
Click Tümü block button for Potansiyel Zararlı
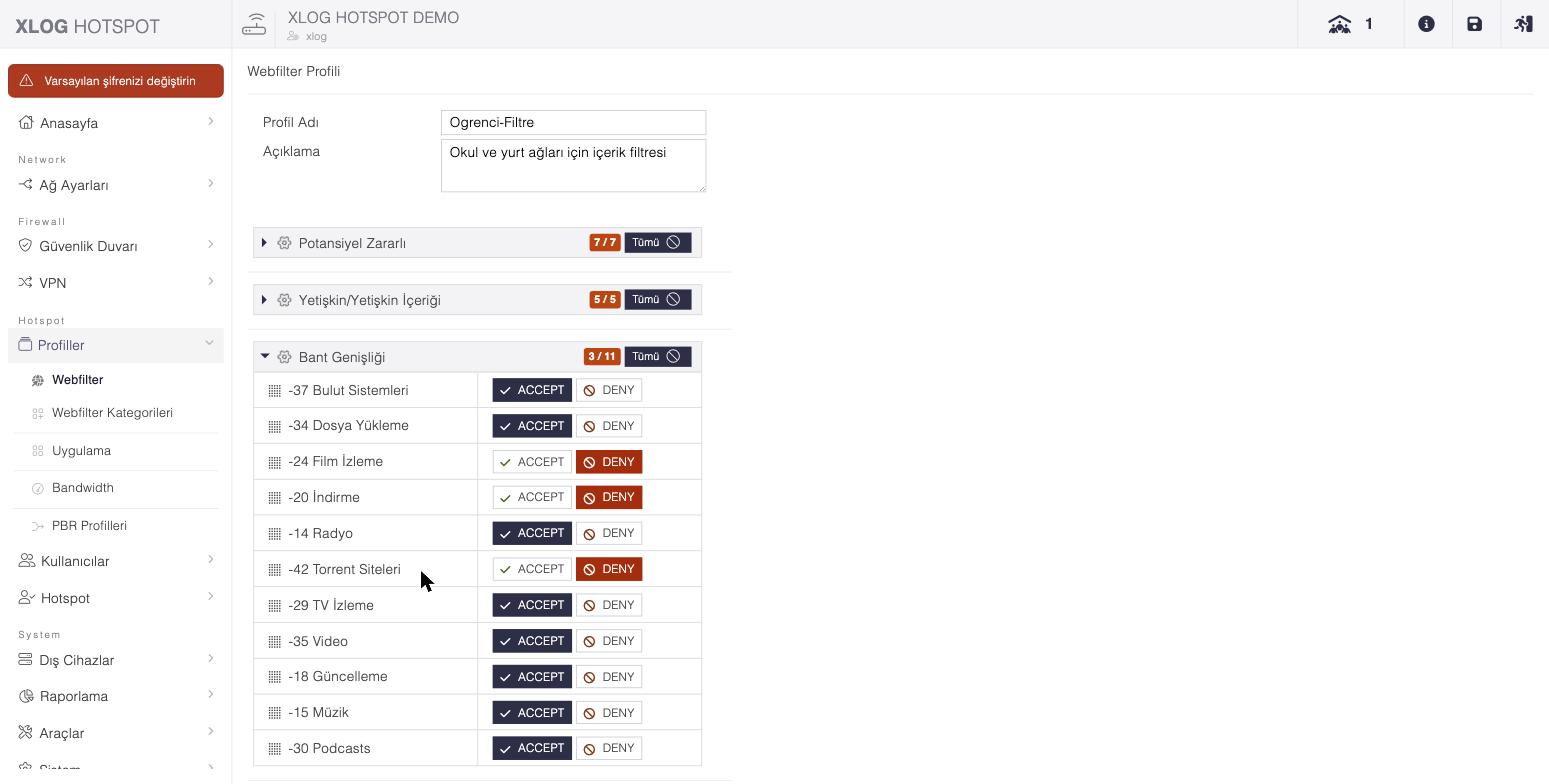coord(658,242)
